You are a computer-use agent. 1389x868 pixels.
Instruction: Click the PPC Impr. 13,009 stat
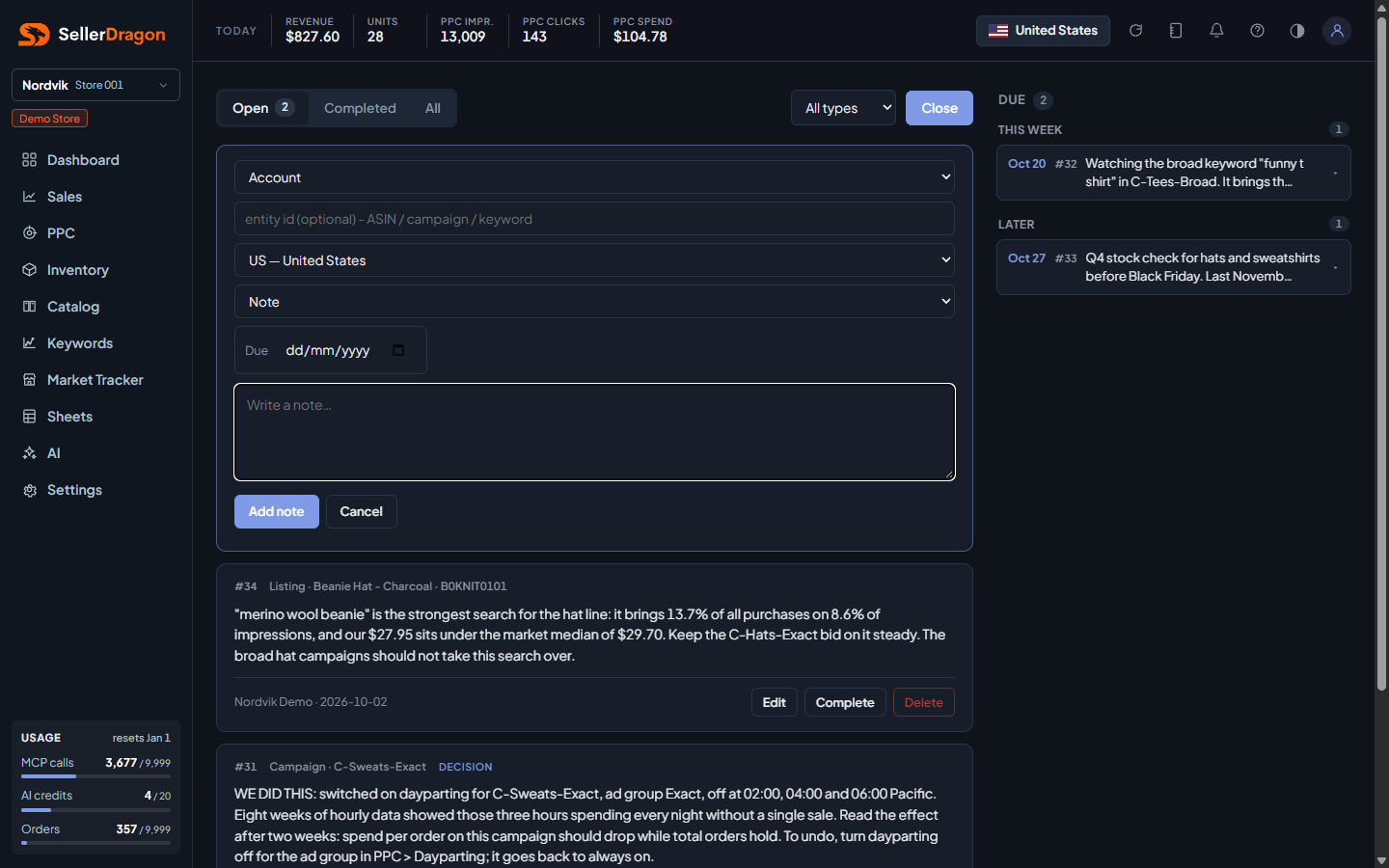pyautogui.click(x=467, y=30)
